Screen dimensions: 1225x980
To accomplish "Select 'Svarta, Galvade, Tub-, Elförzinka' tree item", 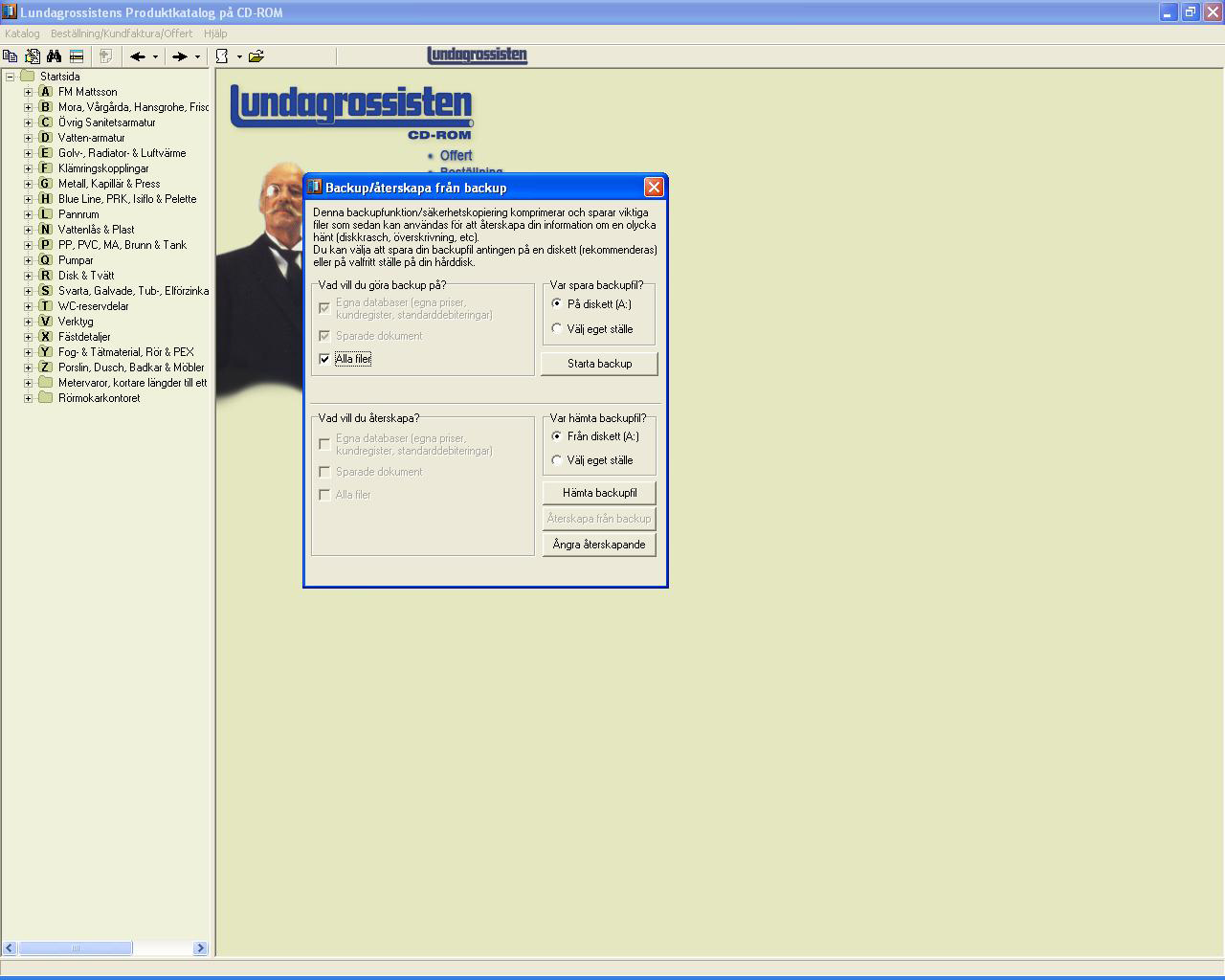I will [133, 291].
